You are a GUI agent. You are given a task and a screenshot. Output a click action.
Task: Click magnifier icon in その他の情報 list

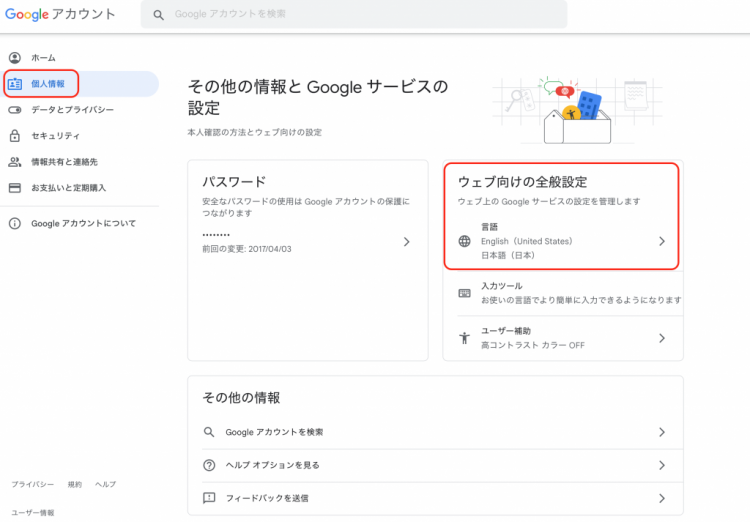[x=209, y=432]
